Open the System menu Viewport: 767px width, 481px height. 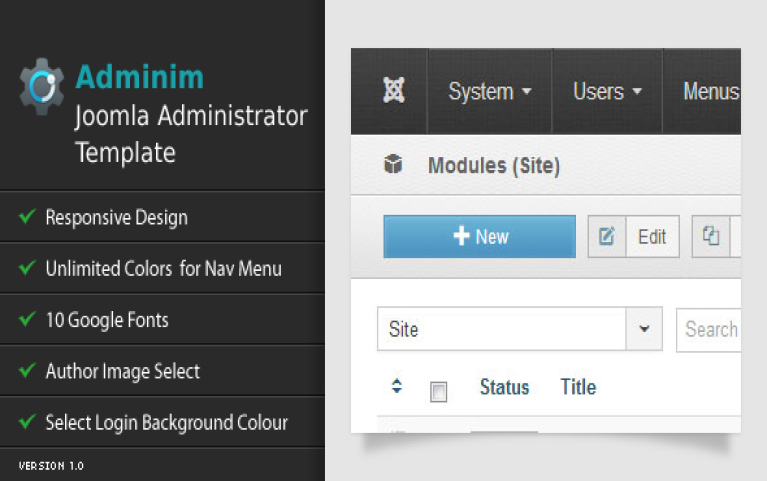(x=490, y=92)
